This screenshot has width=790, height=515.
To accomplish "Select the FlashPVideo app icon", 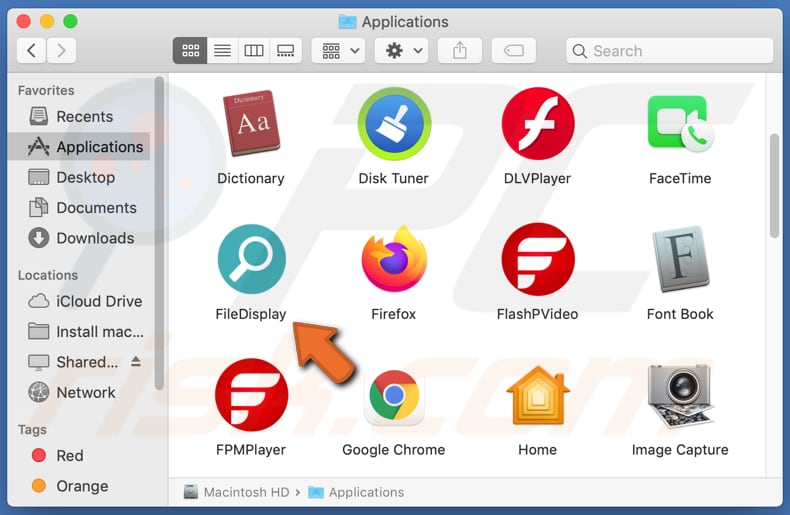I will (x=537, y=260).
